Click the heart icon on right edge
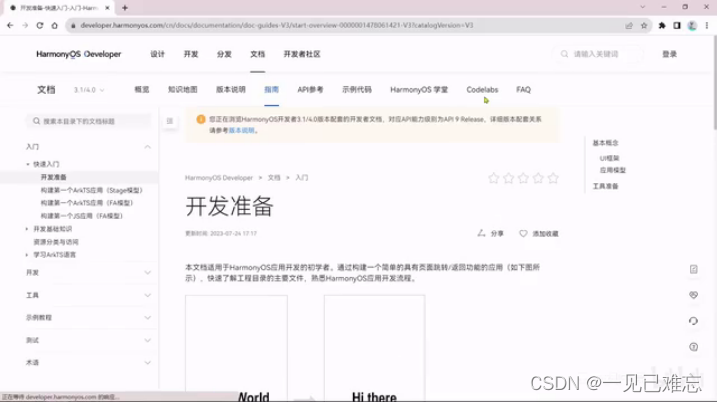This screenshot has height=402, width=717. pos(694,295)
